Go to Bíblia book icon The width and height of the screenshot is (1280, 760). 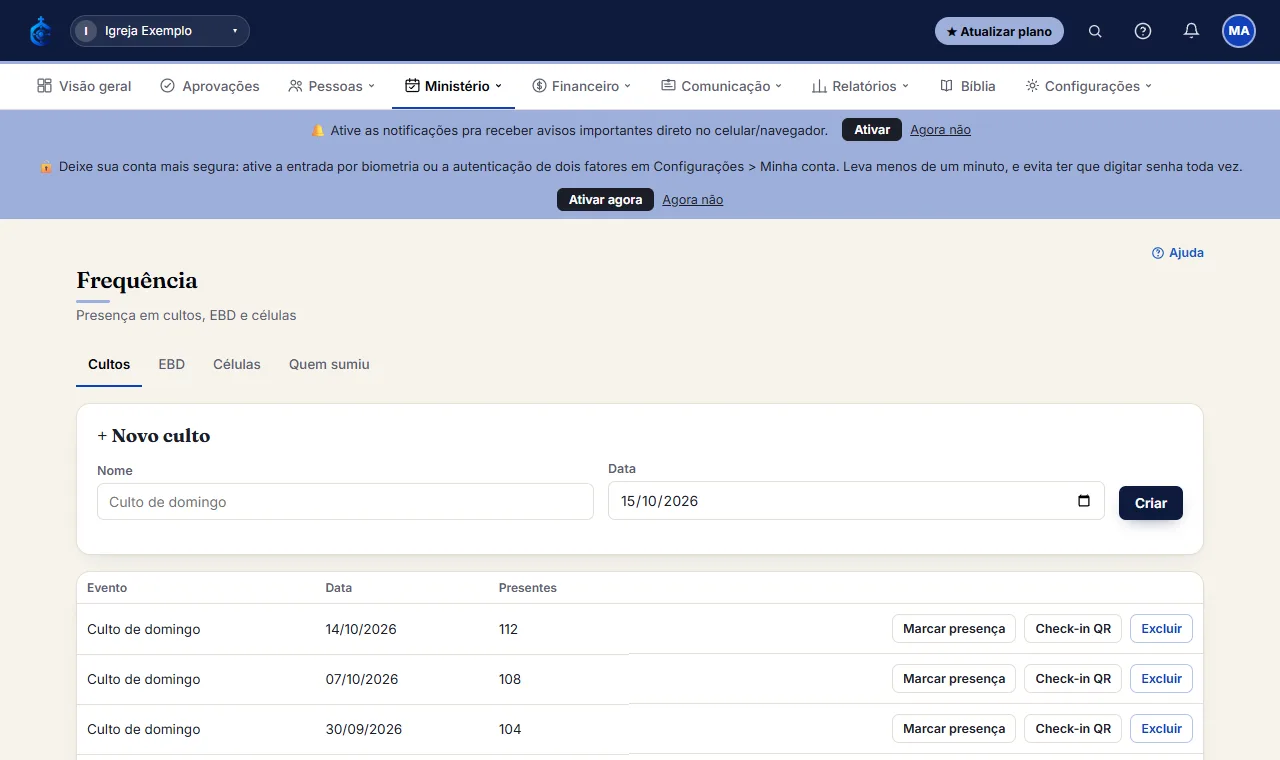tap(946, 86)
